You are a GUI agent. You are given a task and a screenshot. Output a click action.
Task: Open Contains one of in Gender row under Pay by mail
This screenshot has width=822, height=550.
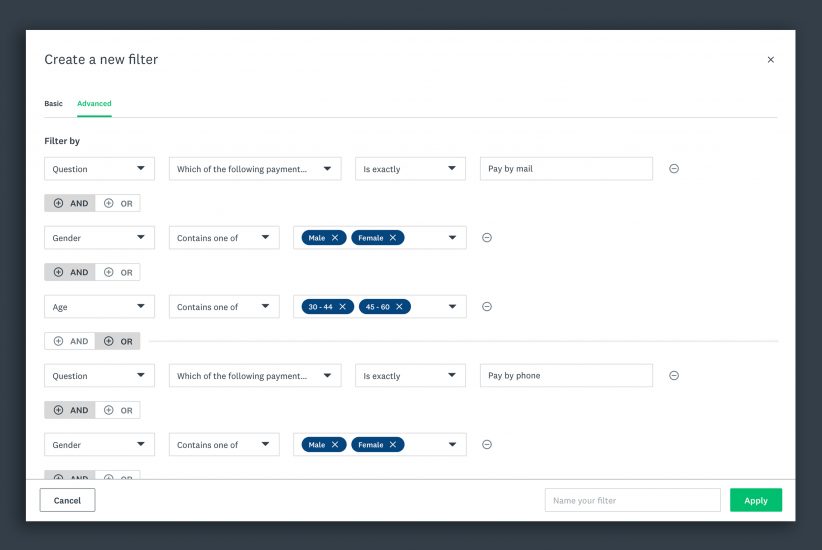224,238
